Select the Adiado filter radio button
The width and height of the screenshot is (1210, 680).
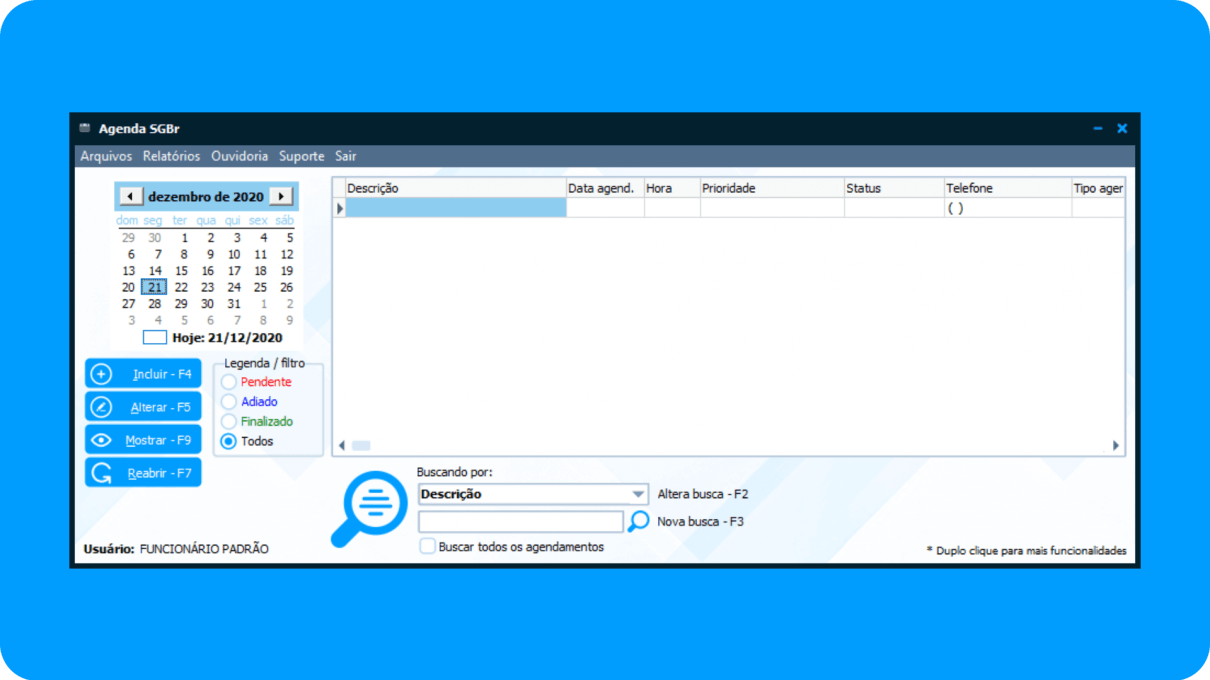click(x=229, y=402)
